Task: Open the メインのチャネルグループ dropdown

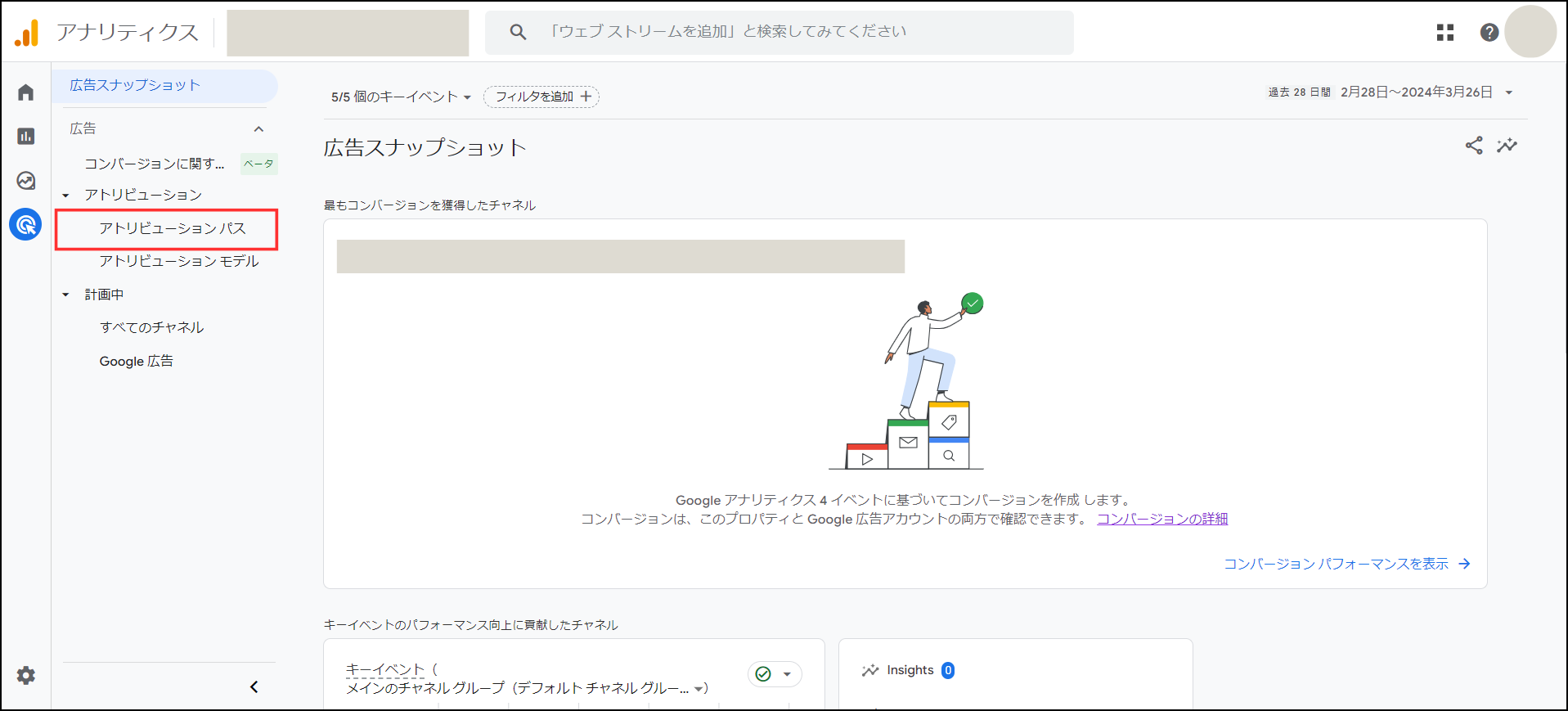Action: click(527, 688)
